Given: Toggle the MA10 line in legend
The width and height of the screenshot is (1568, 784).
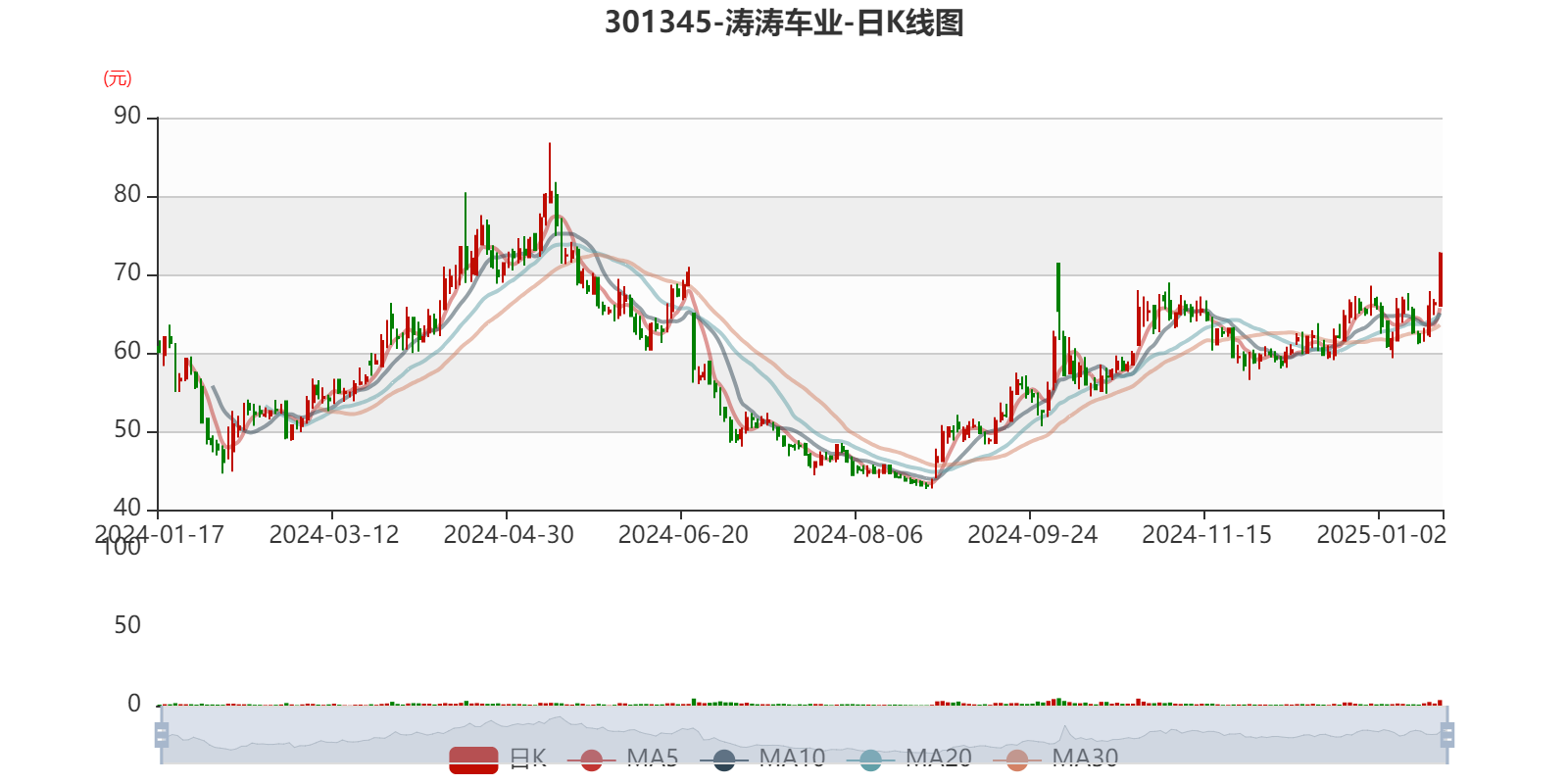Looking at the screenshot, I should (x=762, y=759).
